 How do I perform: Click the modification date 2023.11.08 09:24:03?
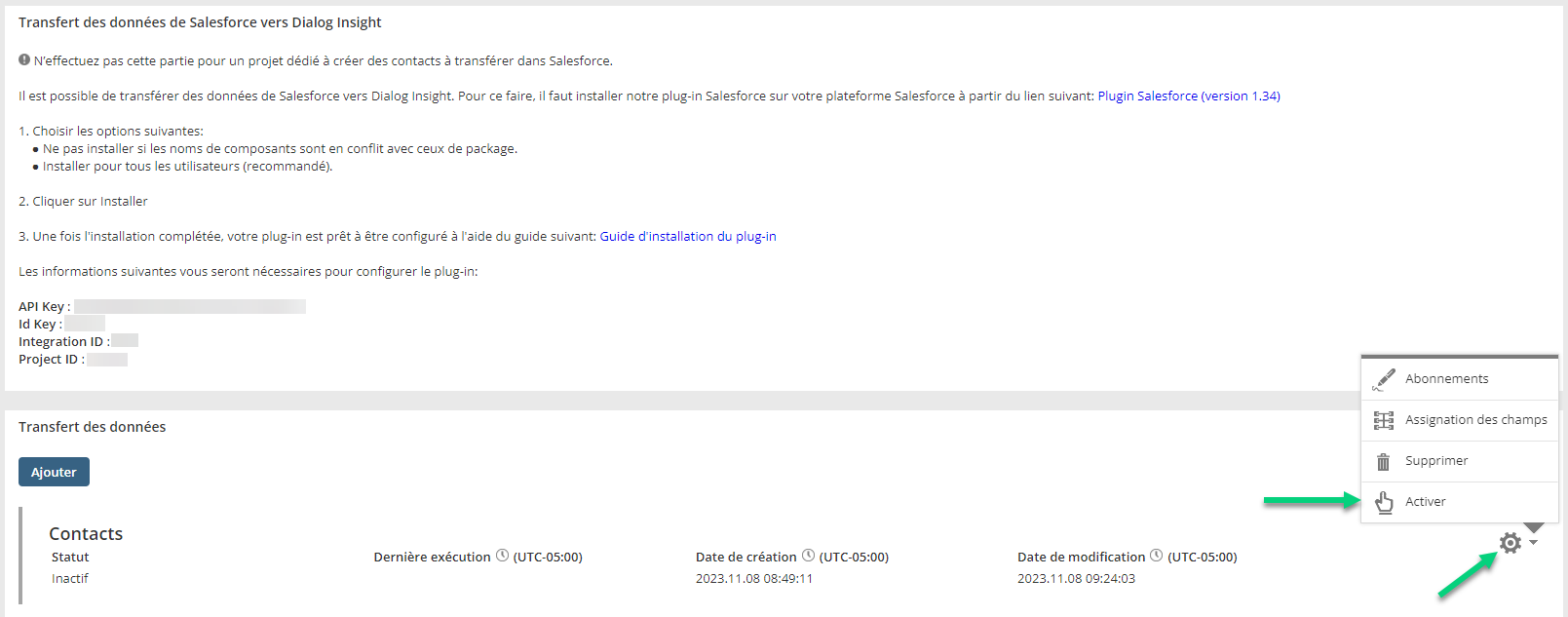(x=1076, y=578)
